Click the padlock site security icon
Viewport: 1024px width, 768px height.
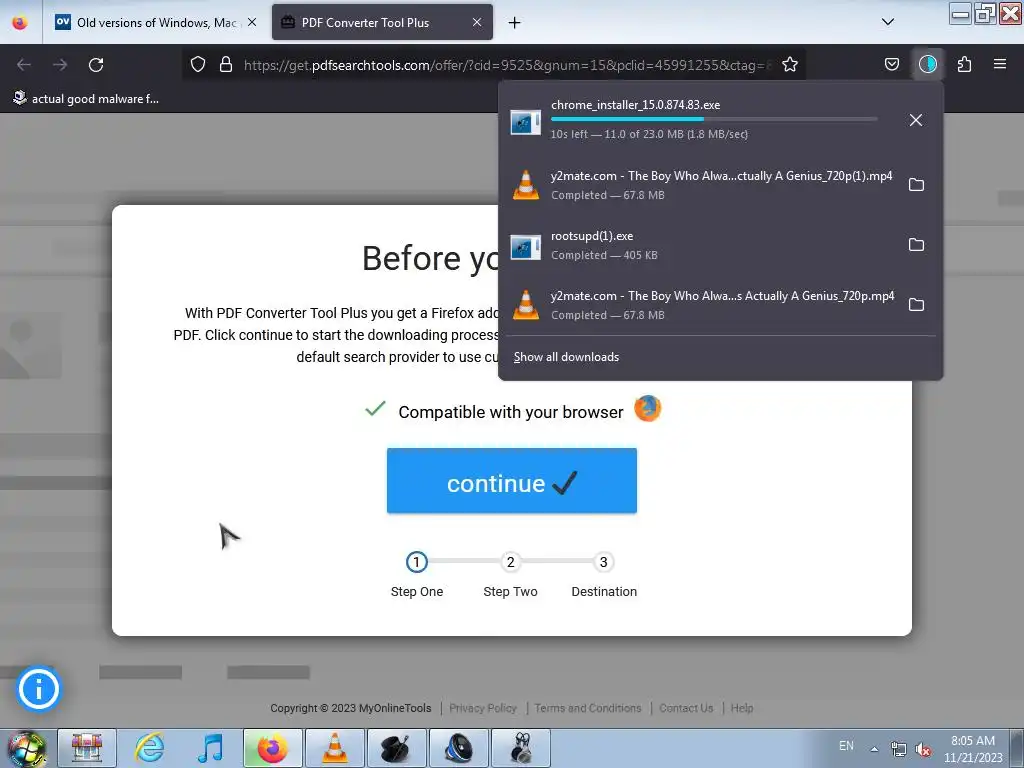coord(226,64)
